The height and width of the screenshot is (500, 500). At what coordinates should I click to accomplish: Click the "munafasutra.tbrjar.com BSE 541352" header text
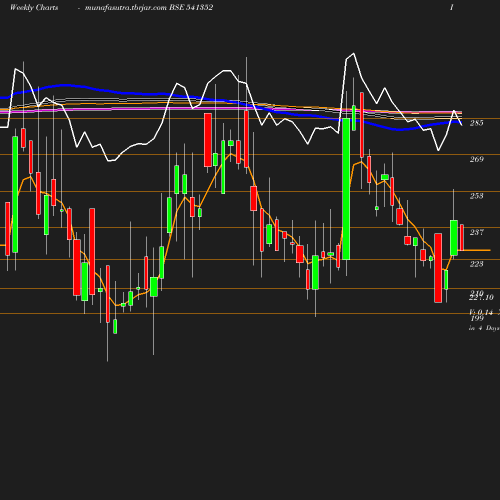click(149, 7)
